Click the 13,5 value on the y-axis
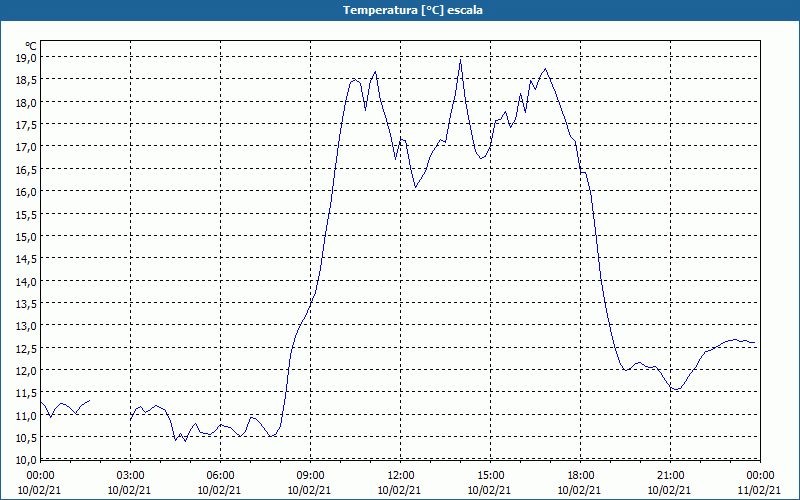 (26, 304)
